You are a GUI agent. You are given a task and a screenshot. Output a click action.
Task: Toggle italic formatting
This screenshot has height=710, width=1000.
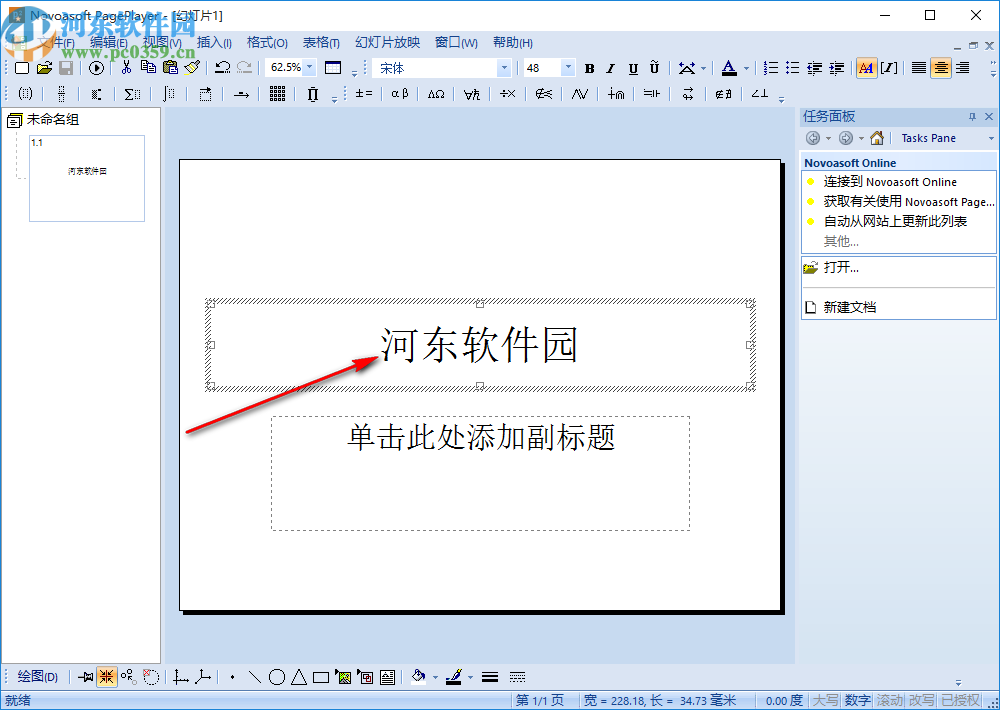[x=611, y=67]
